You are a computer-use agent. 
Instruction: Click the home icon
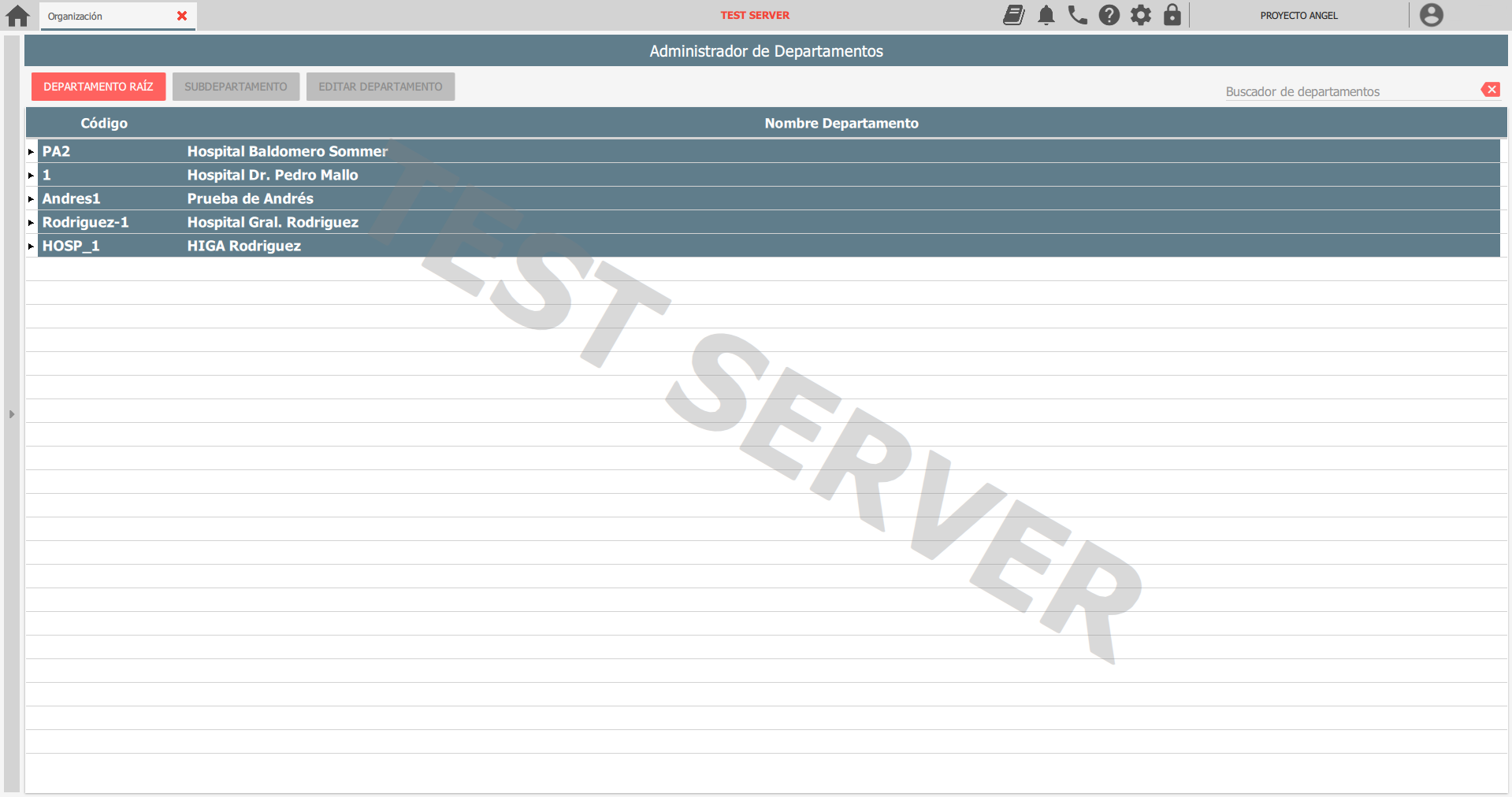click(x=17, y=16)
